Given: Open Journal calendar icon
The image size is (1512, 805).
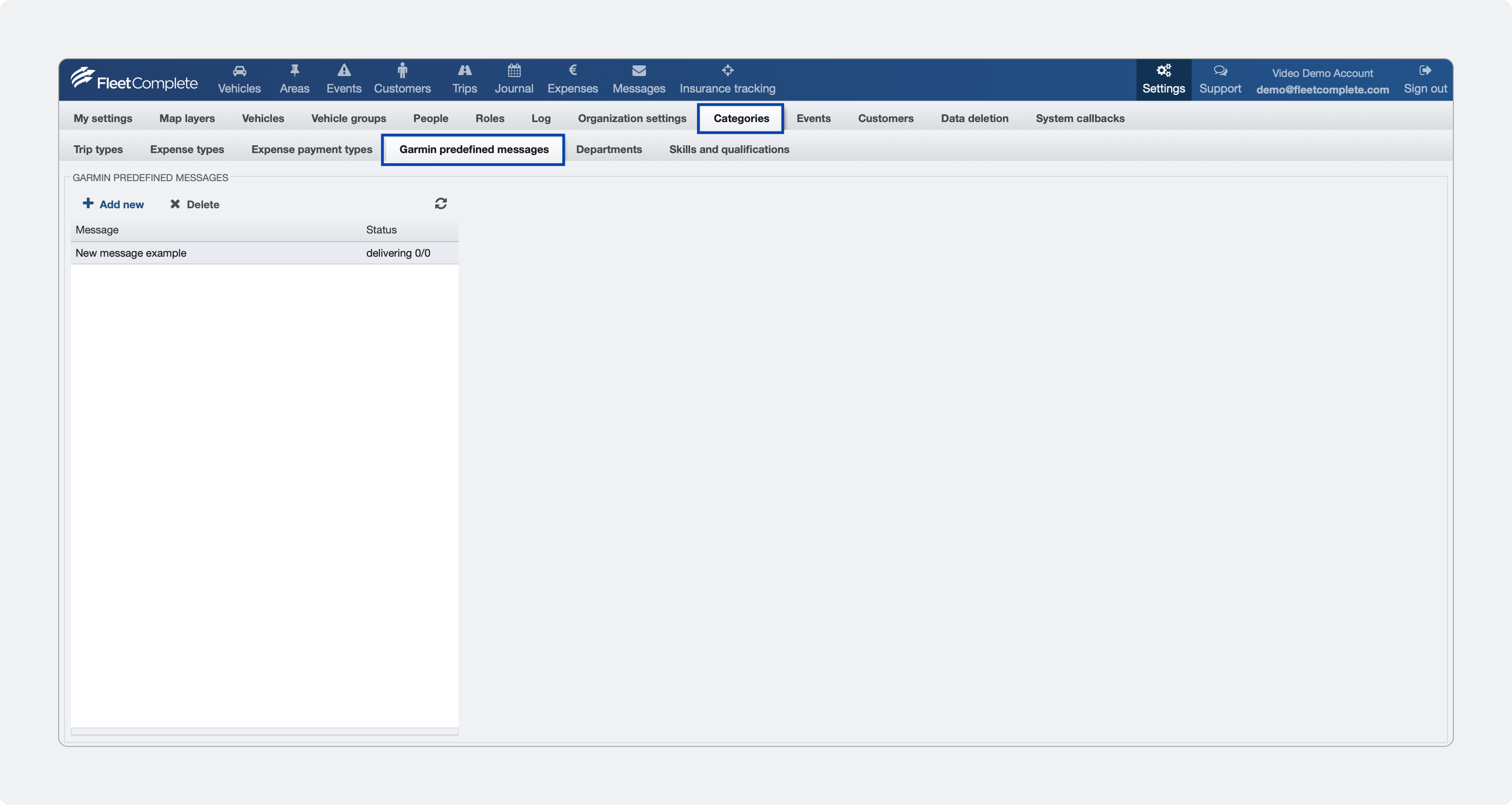Looking at the screenshot, I should click(x=514, y=70).
